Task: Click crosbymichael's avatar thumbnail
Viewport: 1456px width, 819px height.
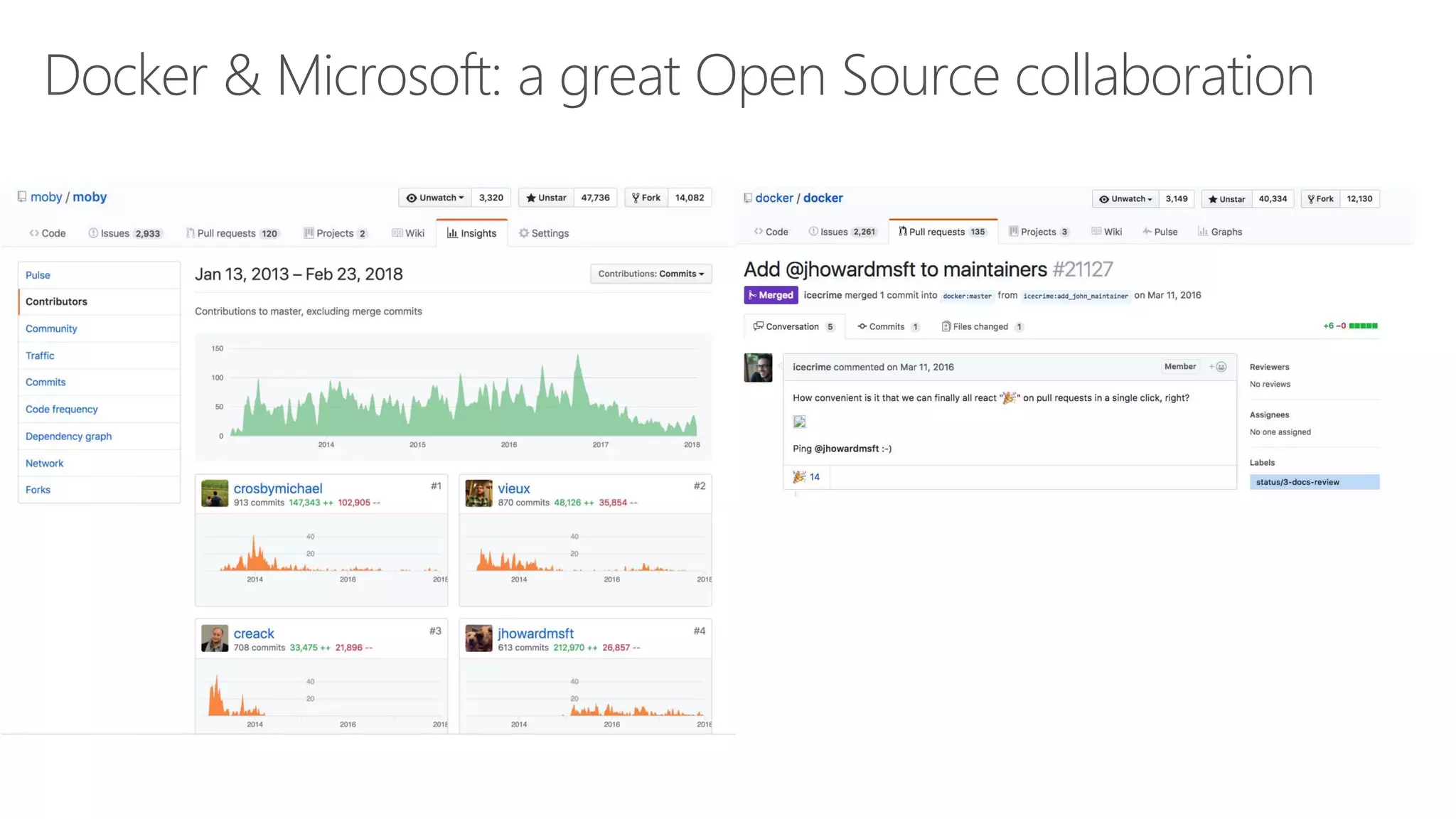Action: (215, 493)
